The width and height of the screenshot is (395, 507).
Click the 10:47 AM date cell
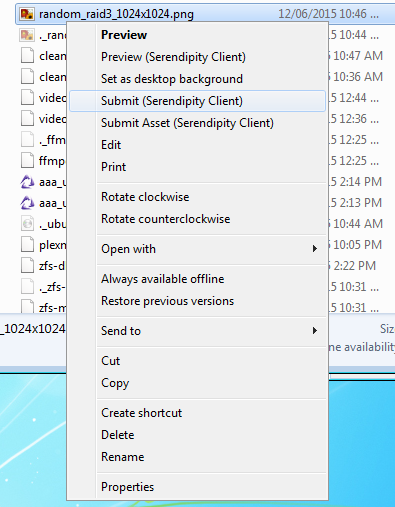(x=355, y=56)
